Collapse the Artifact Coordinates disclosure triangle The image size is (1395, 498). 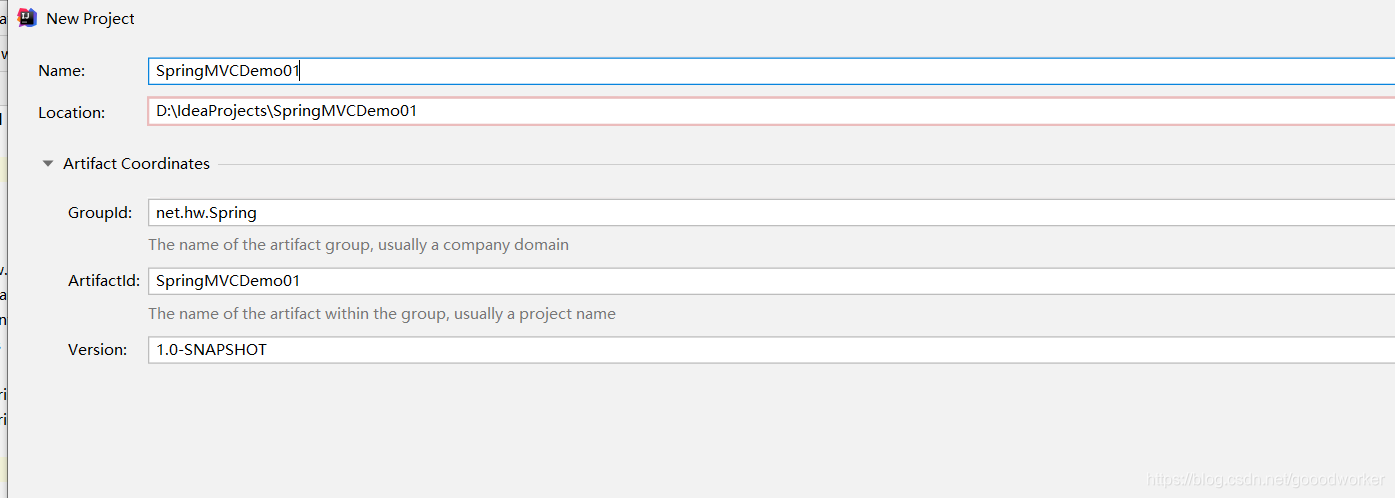48,164
